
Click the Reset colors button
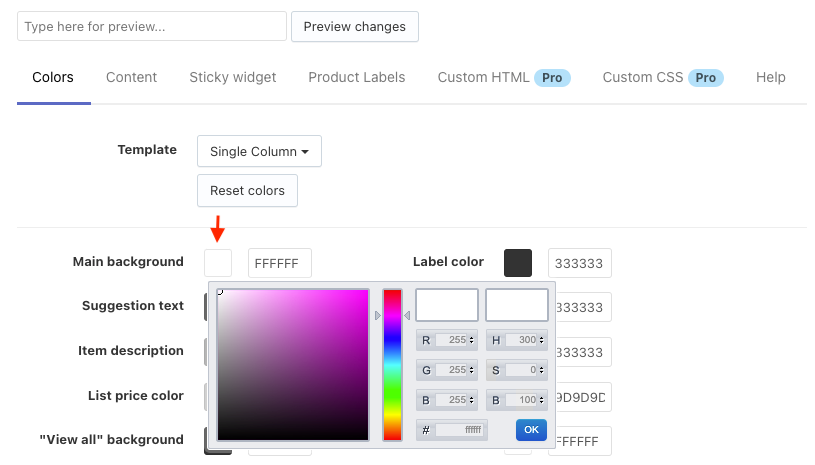pyautogui.click(x=247, y=191)
